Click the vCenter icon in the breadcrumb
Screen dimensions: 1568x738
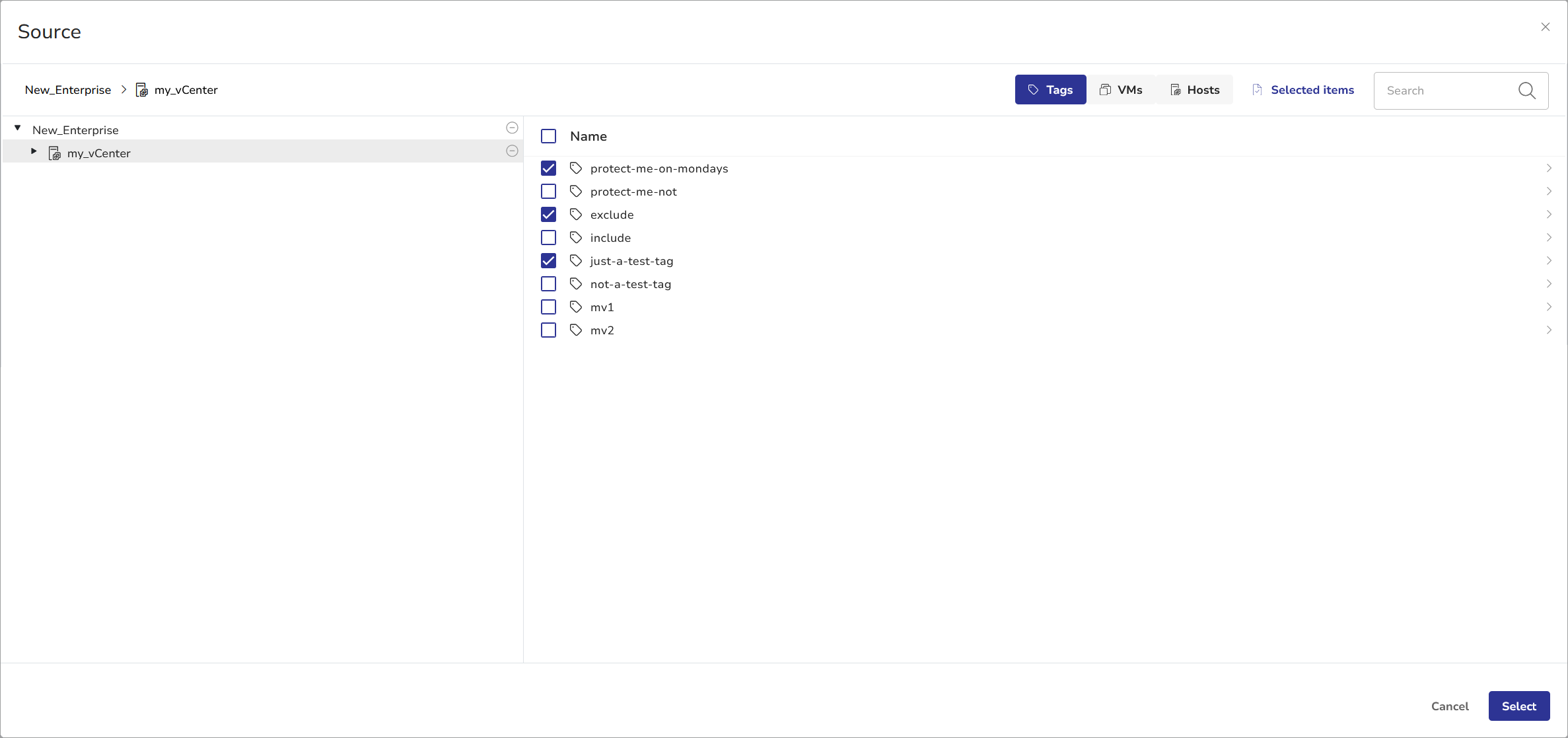[x=141, y=90]
